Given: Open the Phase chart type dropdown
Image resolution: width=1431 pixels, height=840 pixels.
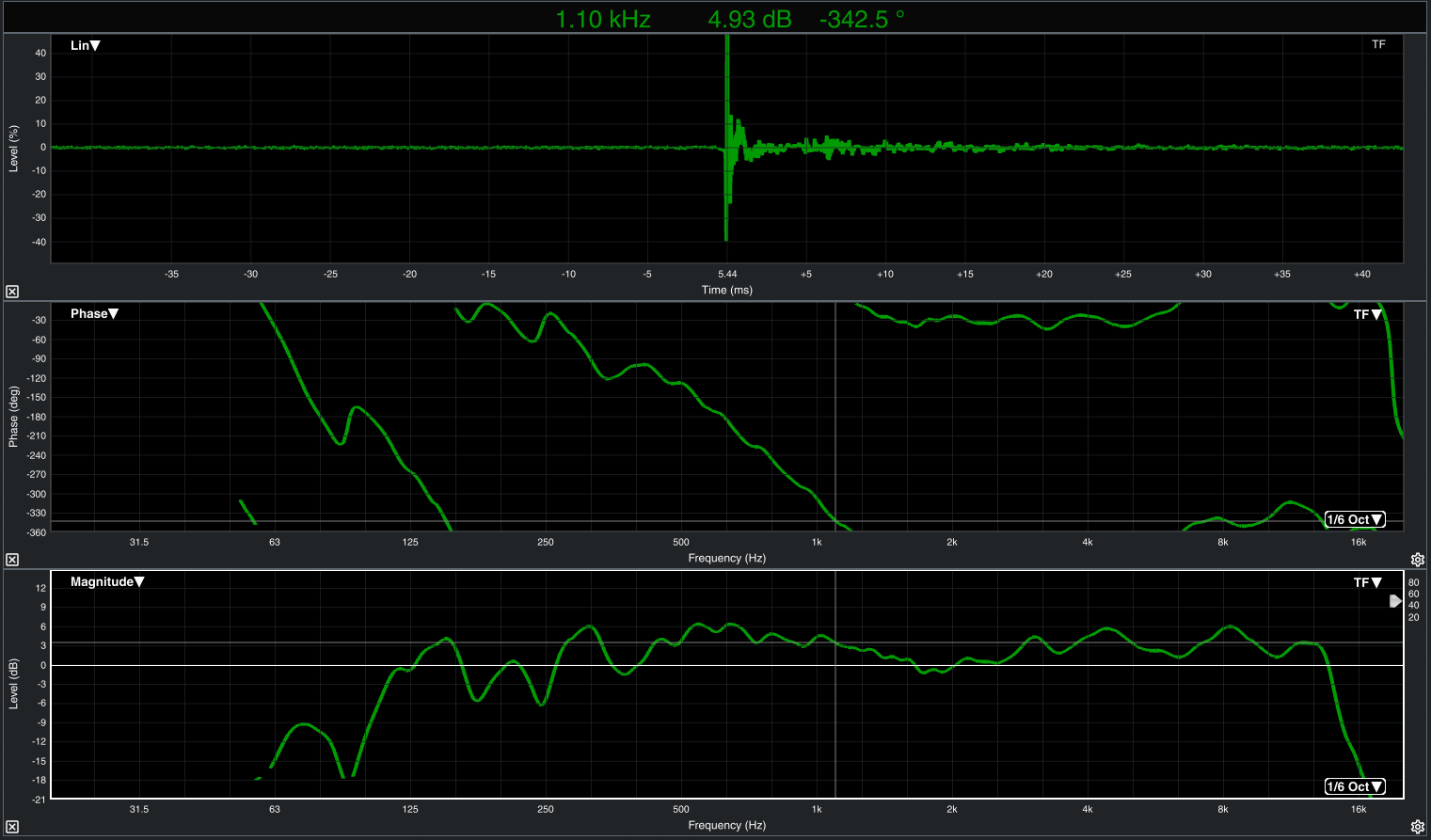Looking at the screenshot, I should click(x=94, y=313).
